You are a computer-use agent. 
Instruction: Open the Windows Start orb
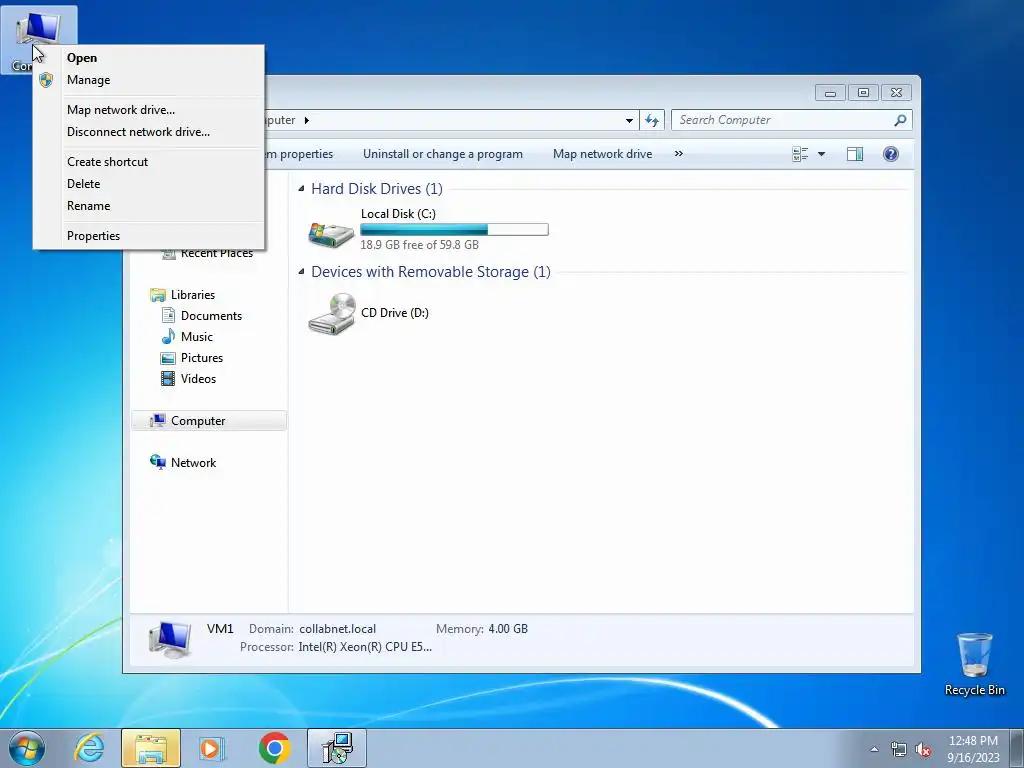pyautogui.click(x=27, y=748)
